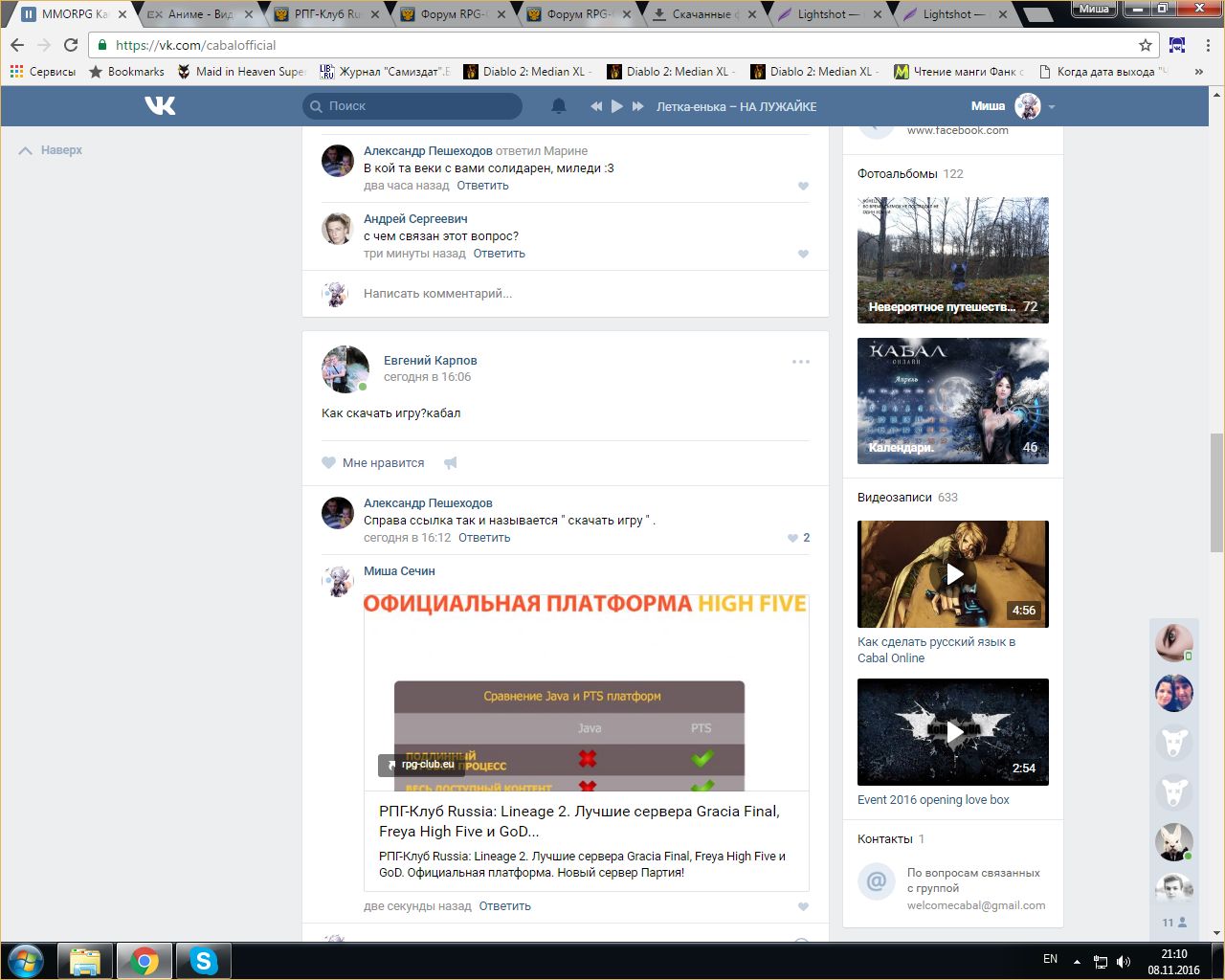Like the comment with 2 likes
Screen dimensions: 1225x980
pos(798,538)
